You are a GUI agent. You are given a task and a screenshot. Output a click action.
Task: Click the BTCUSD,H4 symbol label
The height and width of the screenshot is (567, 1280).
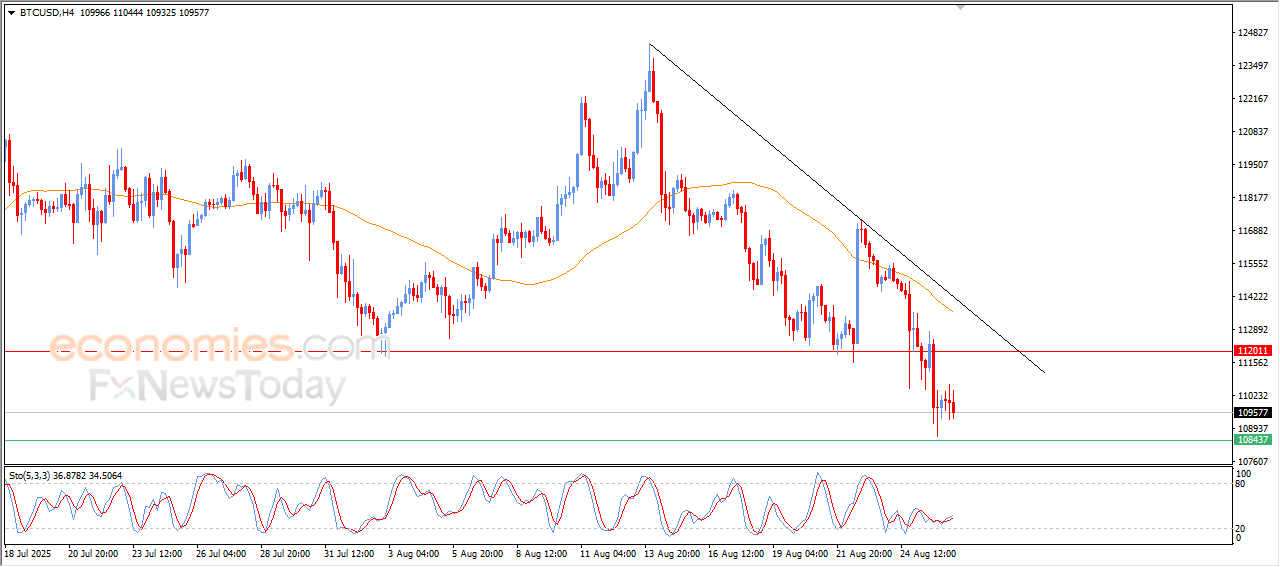47,12
